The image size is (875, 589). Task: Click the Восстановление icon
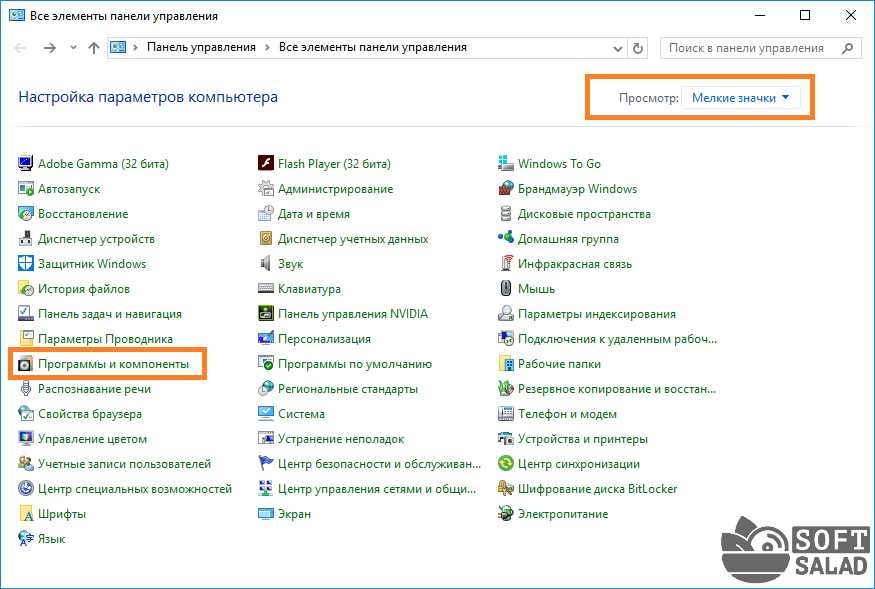click(x=26, y=214)
